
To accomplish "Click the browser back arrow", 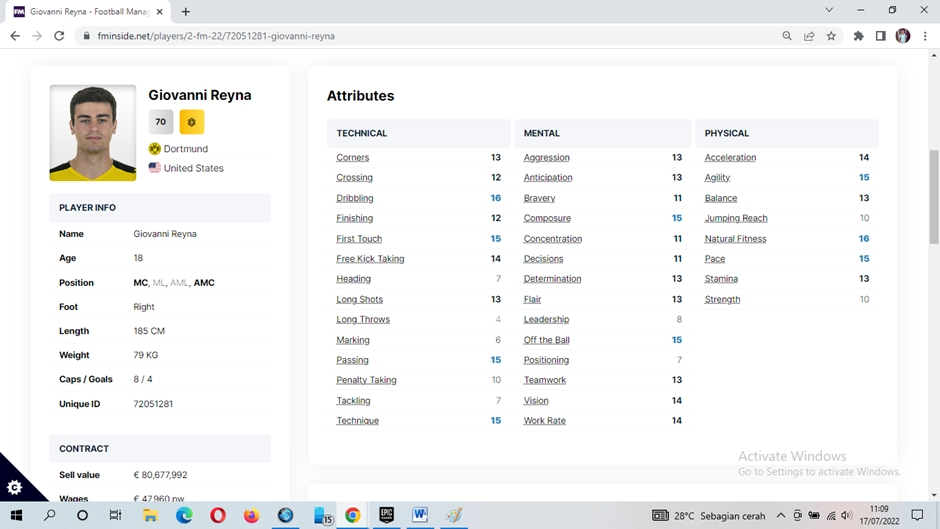I will point(15,36).
